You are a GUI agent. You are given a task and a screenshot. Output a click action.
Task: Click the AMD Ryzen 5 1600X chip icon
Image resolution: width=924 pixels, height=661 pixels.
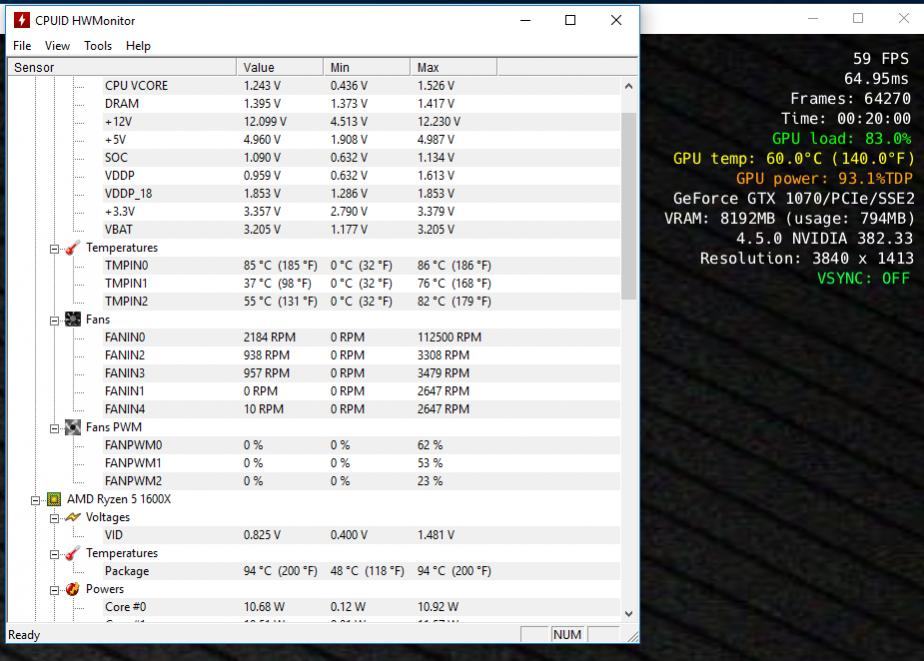pos(54,500)
